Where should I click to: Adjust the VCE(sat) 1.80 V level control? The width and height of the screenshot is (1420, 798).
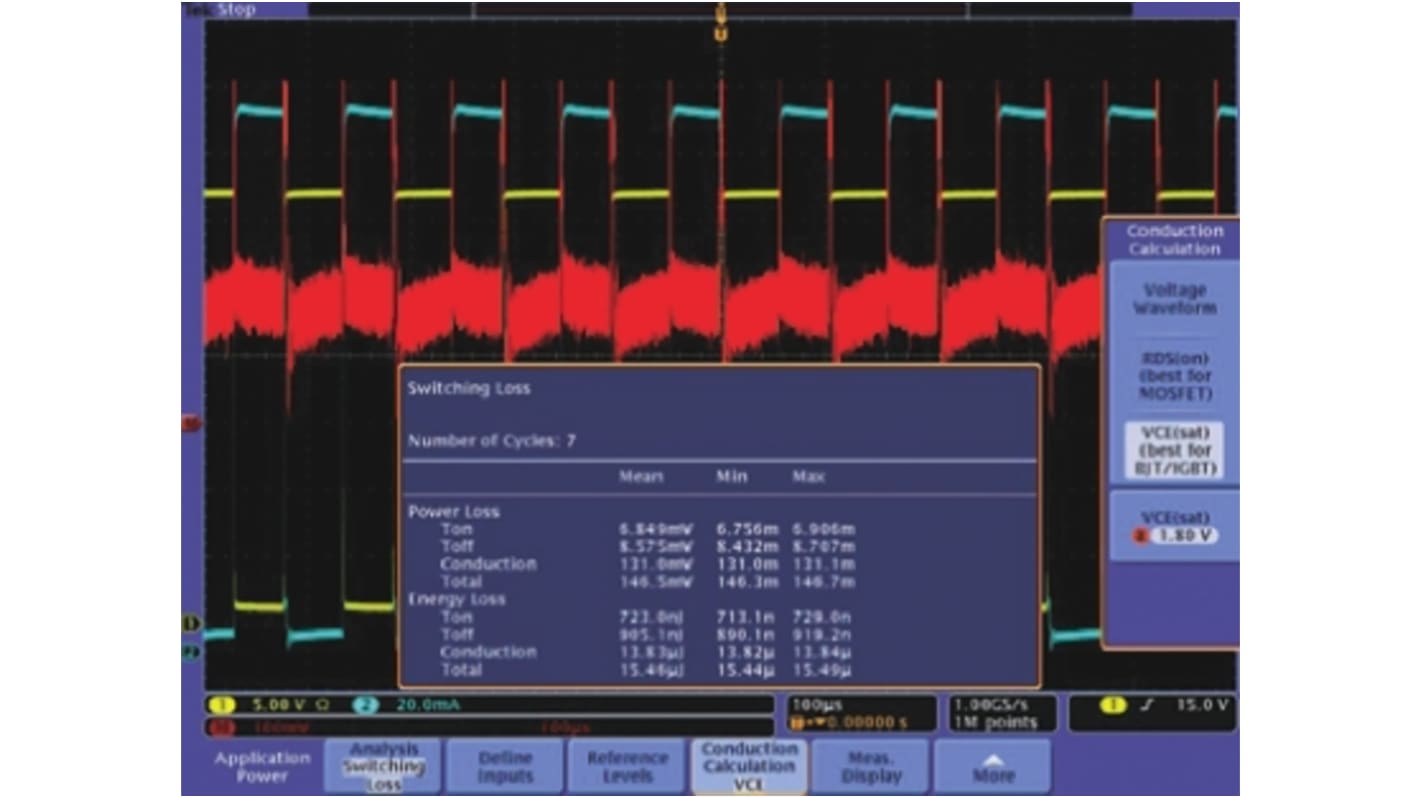point(1172,528)
